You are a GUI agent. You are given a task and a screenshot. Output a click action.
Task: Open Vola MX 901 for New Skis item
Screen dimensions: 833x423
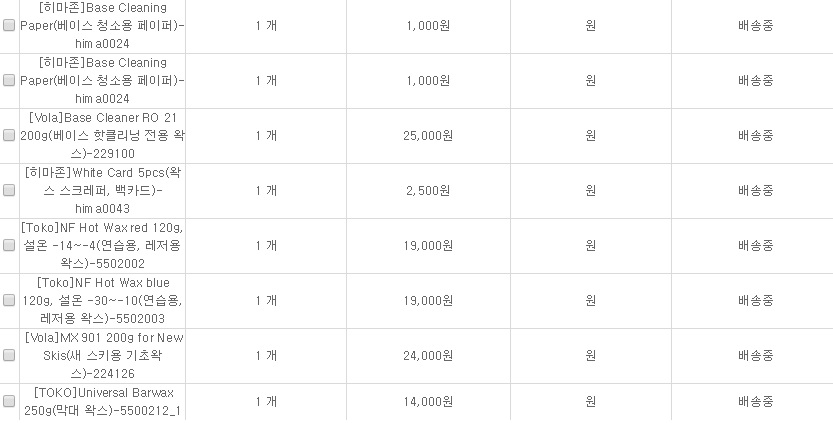[x=104, y=356]
